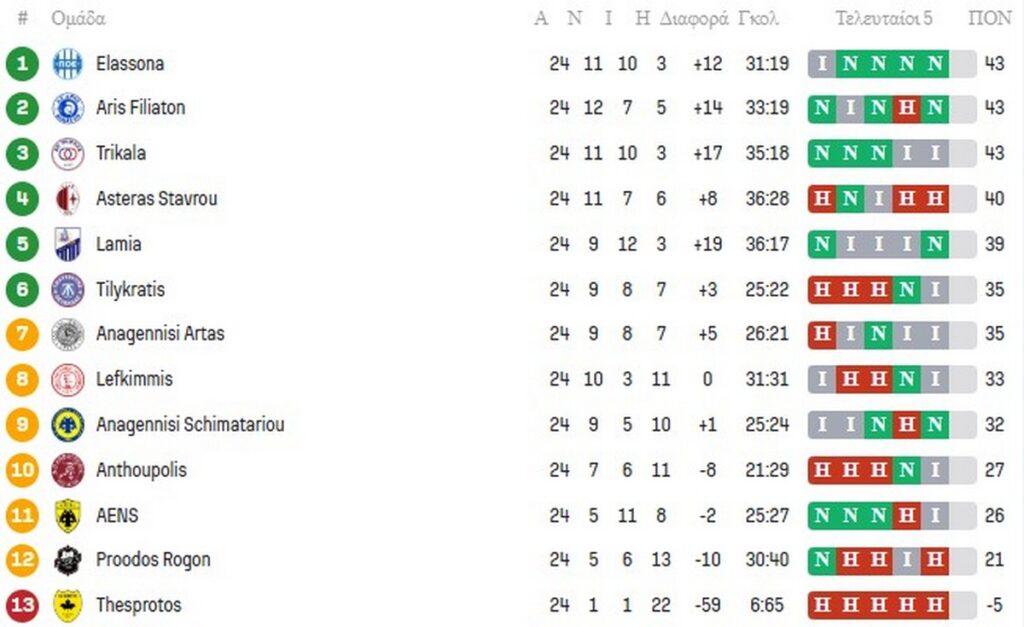Open the Anagennisi Artas team link
1024x627 pixels.
160,334
